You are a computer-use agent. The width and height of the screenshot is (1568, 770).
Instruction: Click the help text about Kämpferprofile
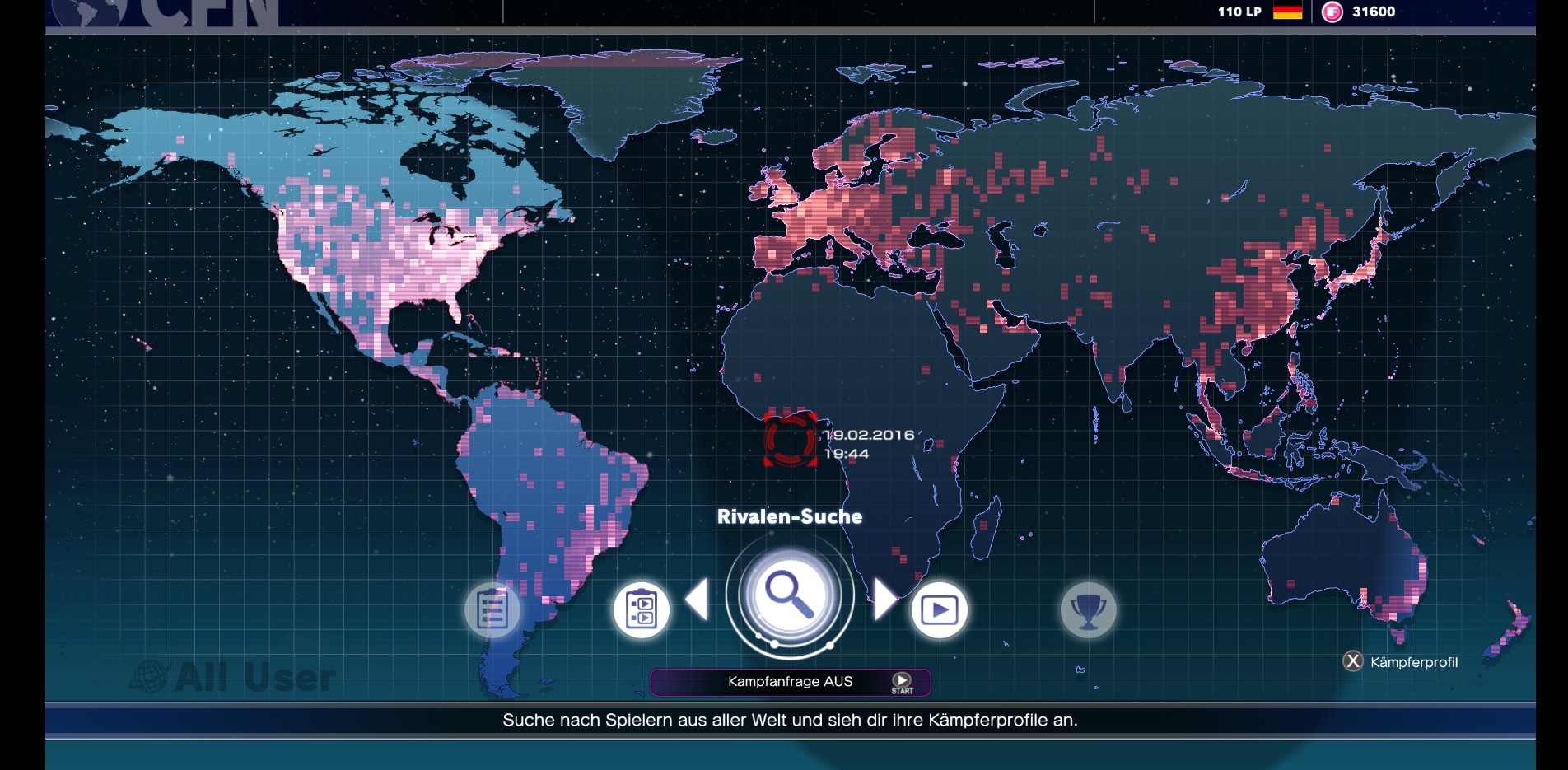click(790, 720)
